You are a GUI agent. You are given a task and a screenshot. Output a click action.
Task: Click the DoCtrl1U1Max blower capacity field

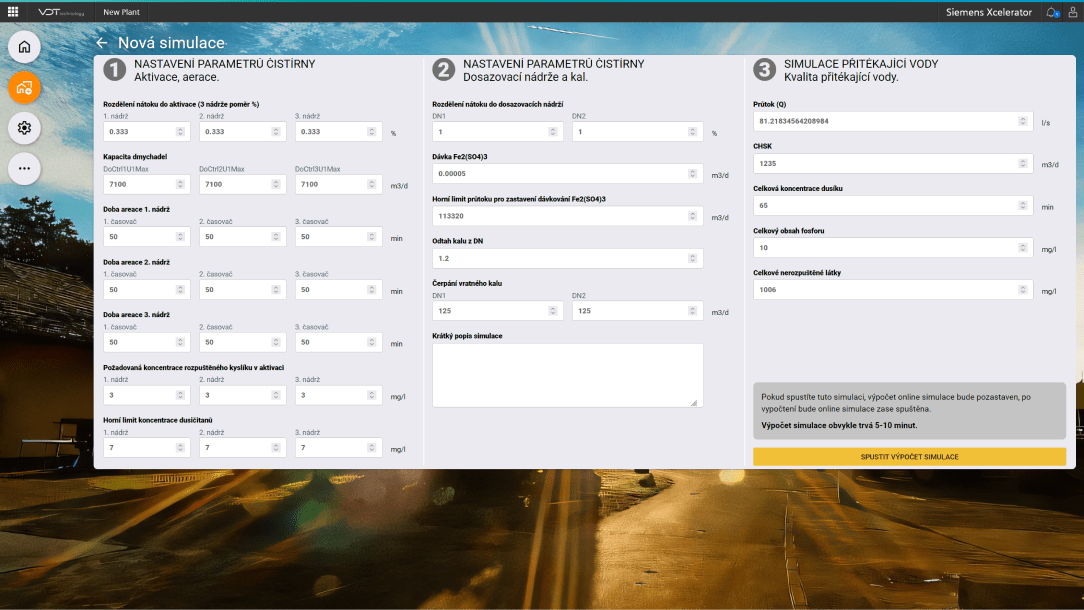pos(140,184)
